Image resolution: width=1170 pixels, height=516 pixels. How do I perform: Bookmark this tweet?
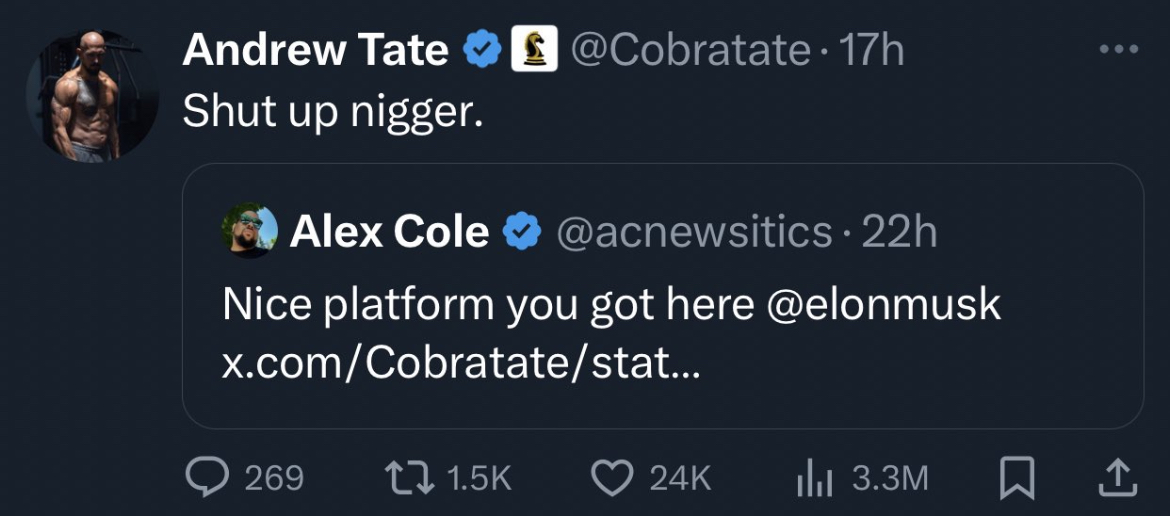1017,479
